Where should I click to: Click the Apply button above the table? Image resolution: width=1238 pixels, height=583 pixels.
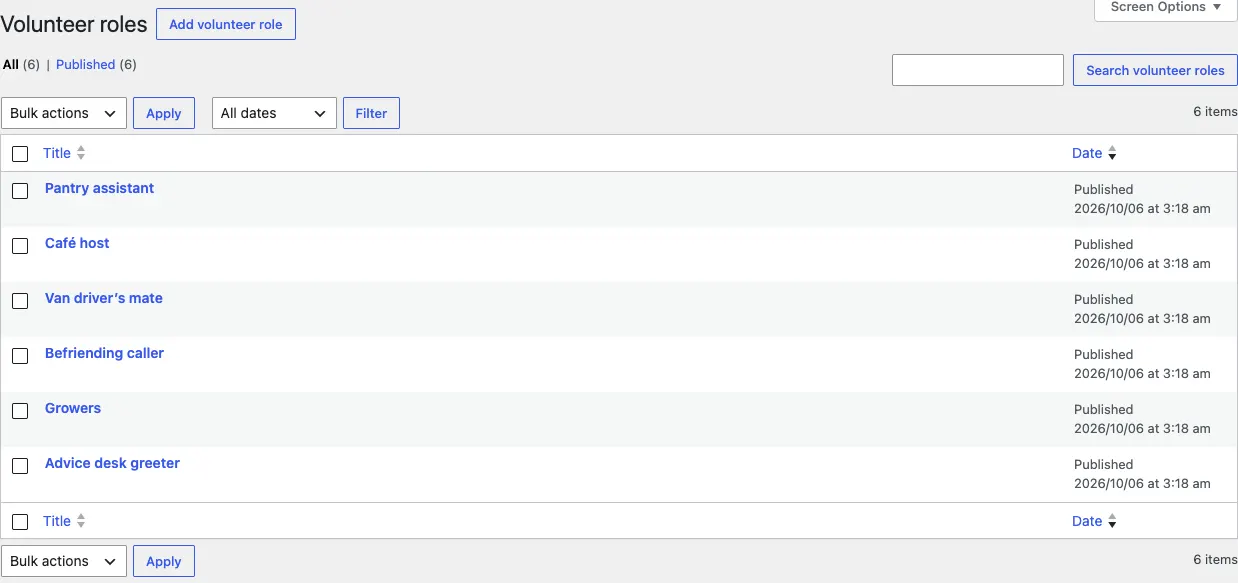(x=164, y=113)
